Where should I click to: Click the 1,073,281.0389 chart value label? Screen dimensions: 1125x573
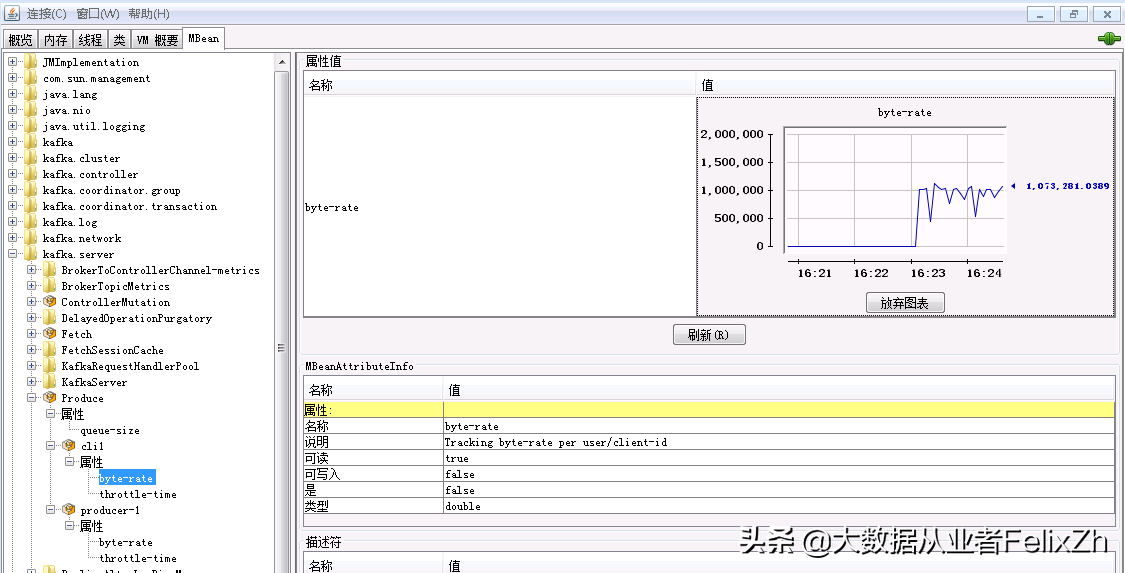[1068, 186]
